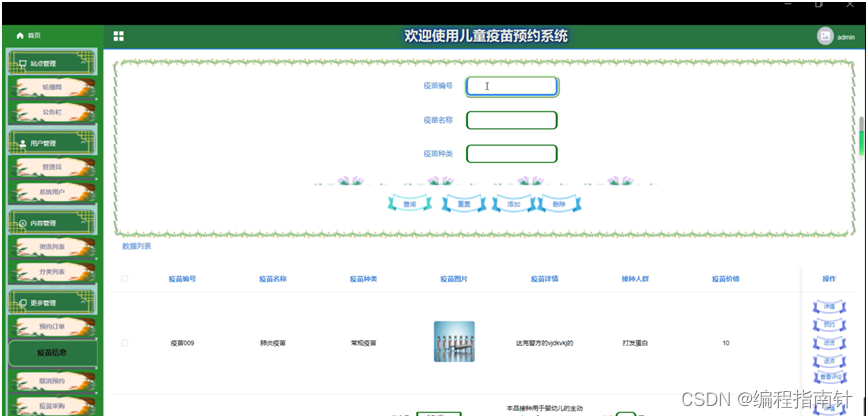
Task: Click the 接种人群 column header
Action: [x=635, y=279]
